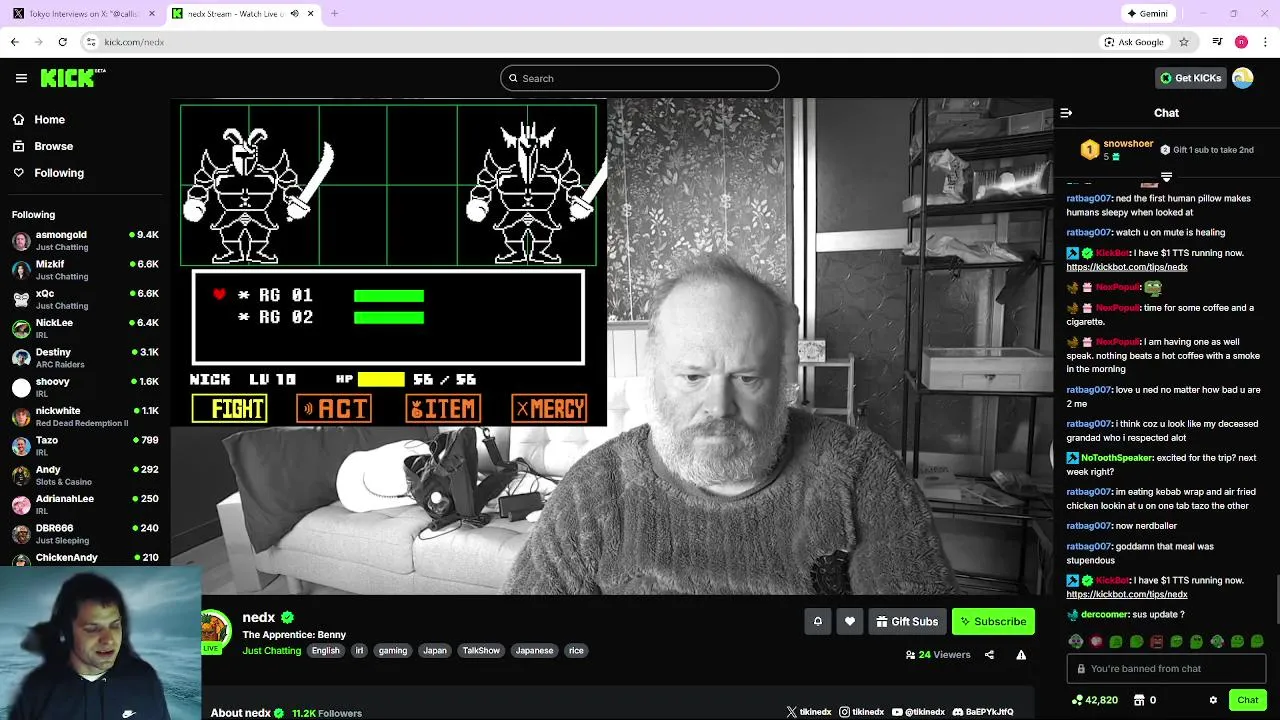The height and width of the screenshot is (720, 1280).
Task: Select the gaming tag
Action: tap(393, 650)
